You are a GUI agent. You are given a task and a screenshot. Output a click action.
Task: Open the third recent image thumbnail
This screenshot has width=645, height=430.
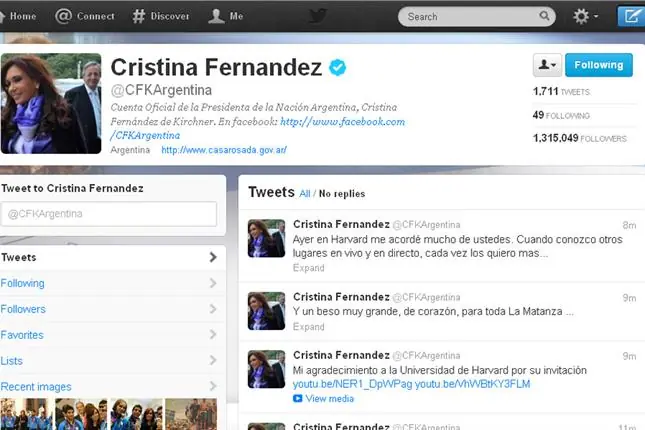click(x=136, y=414)
